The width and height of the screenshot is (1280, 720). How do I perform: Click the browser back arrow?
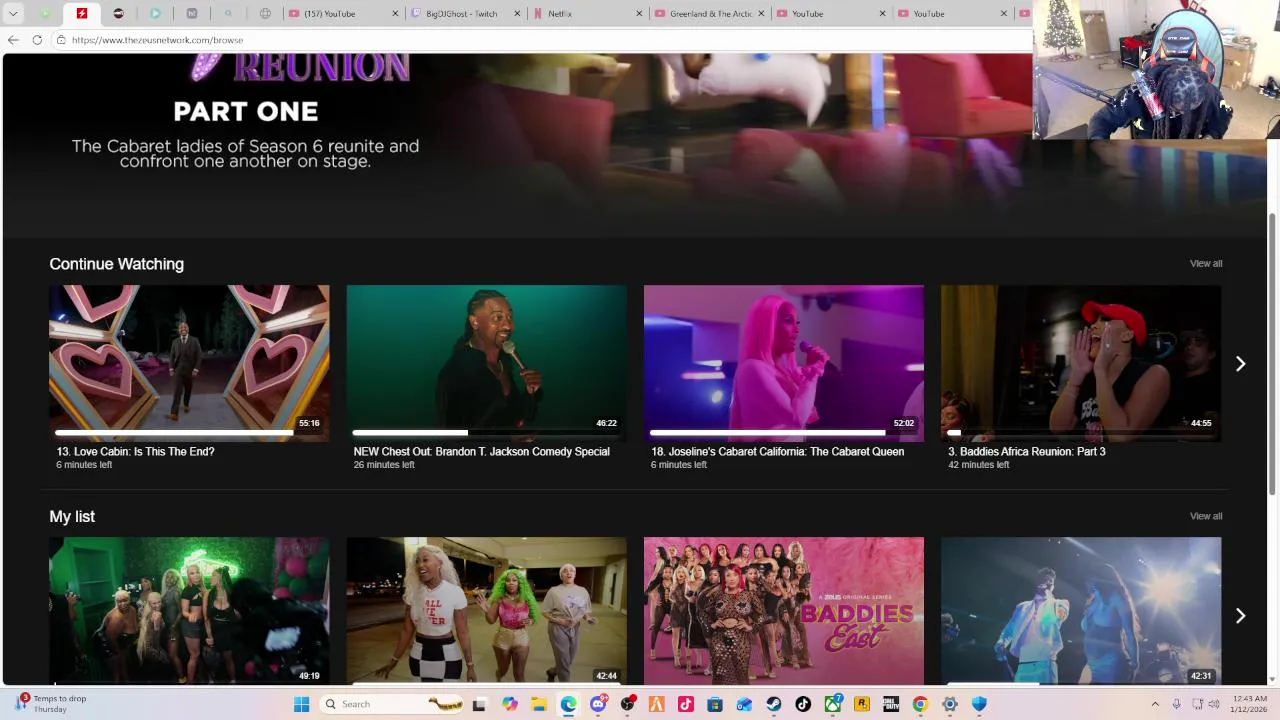coord(13,40)
